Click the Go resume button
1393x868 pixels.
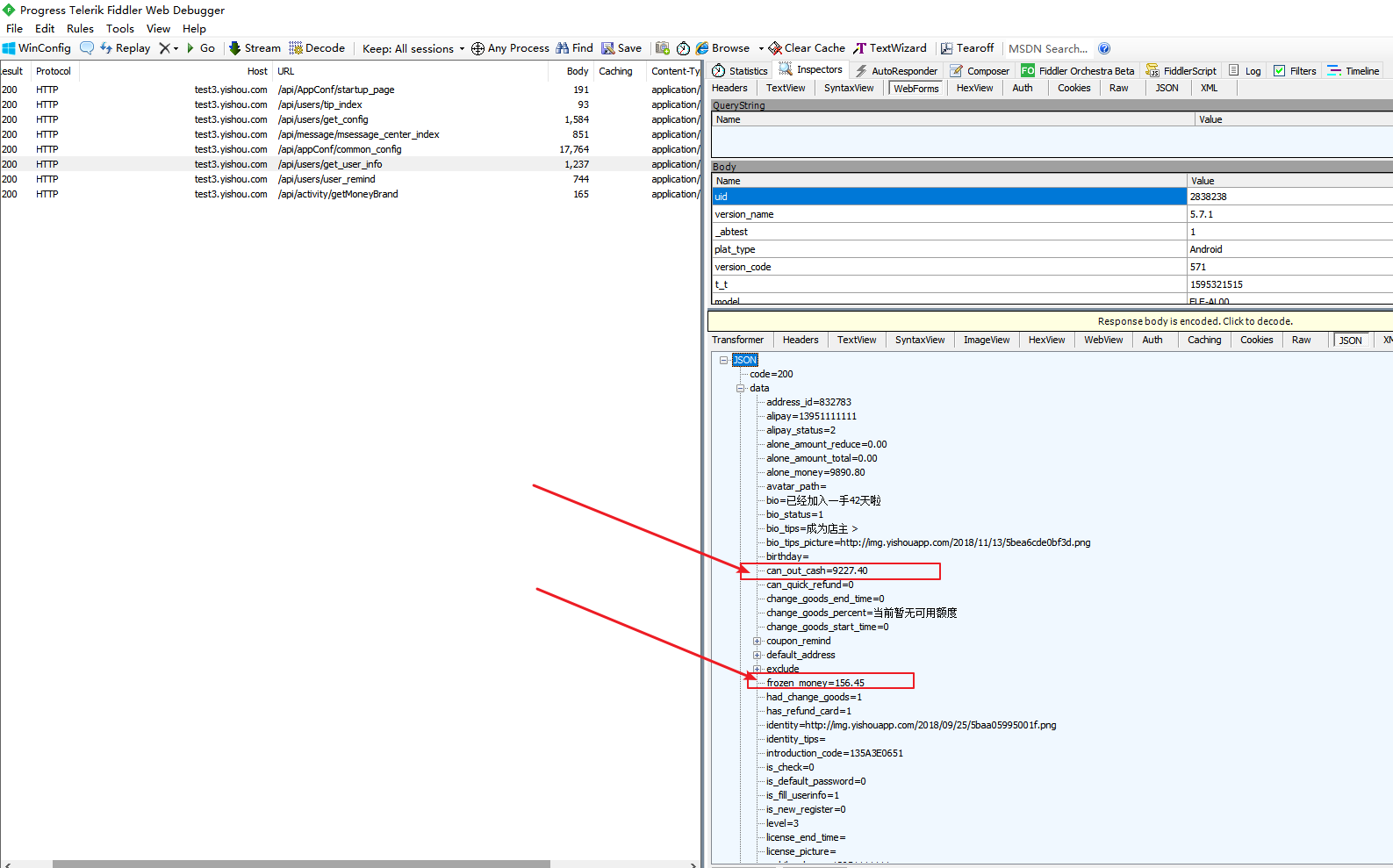coord(201,48)
